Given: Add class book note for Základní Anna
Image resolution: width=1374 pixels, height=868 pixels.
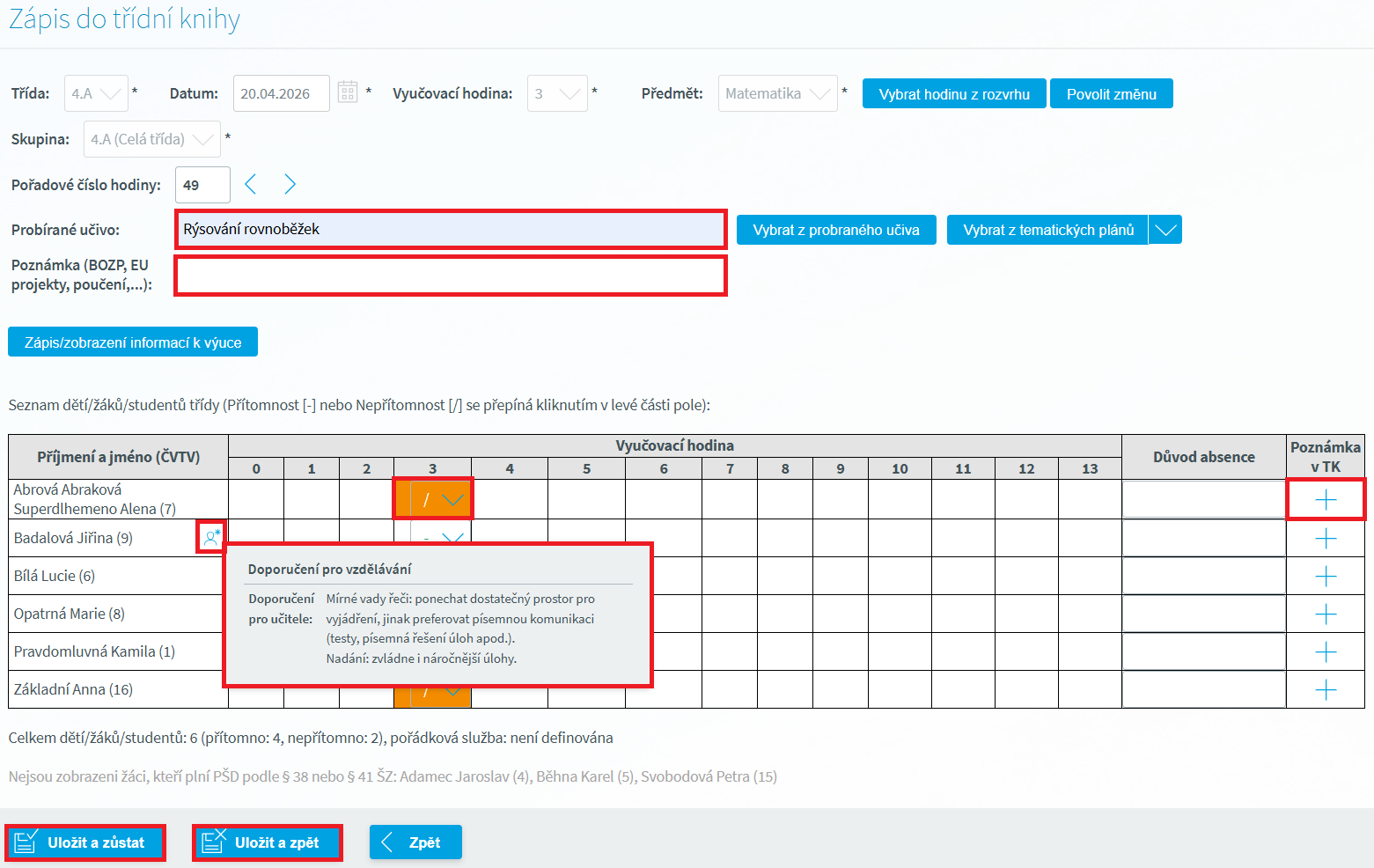Looking at the screenshot, I should 1325,690.
